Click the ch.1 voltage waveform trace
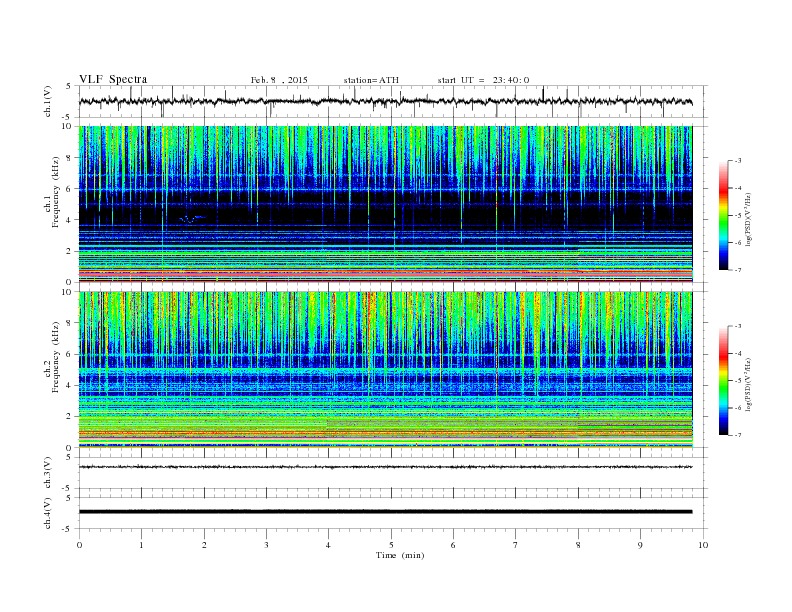792x612 pixels. pos(386,101)
